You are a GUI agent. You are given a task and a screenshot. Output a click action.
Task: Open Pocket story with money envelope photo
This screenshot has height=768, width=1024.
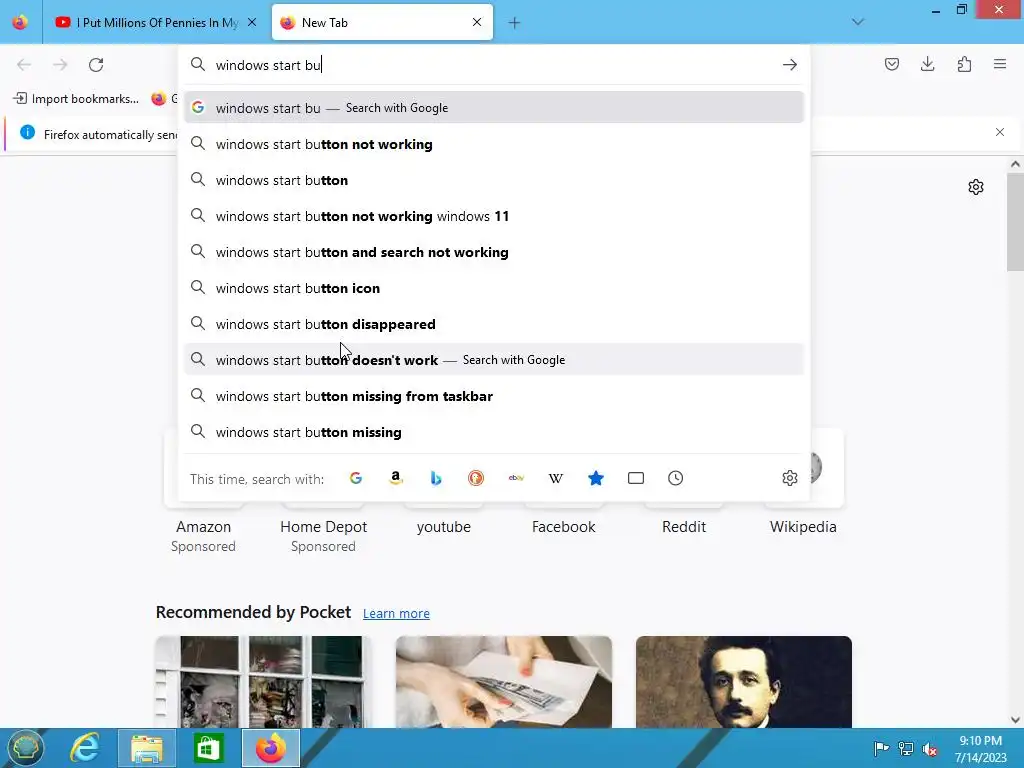coord(504,682)
